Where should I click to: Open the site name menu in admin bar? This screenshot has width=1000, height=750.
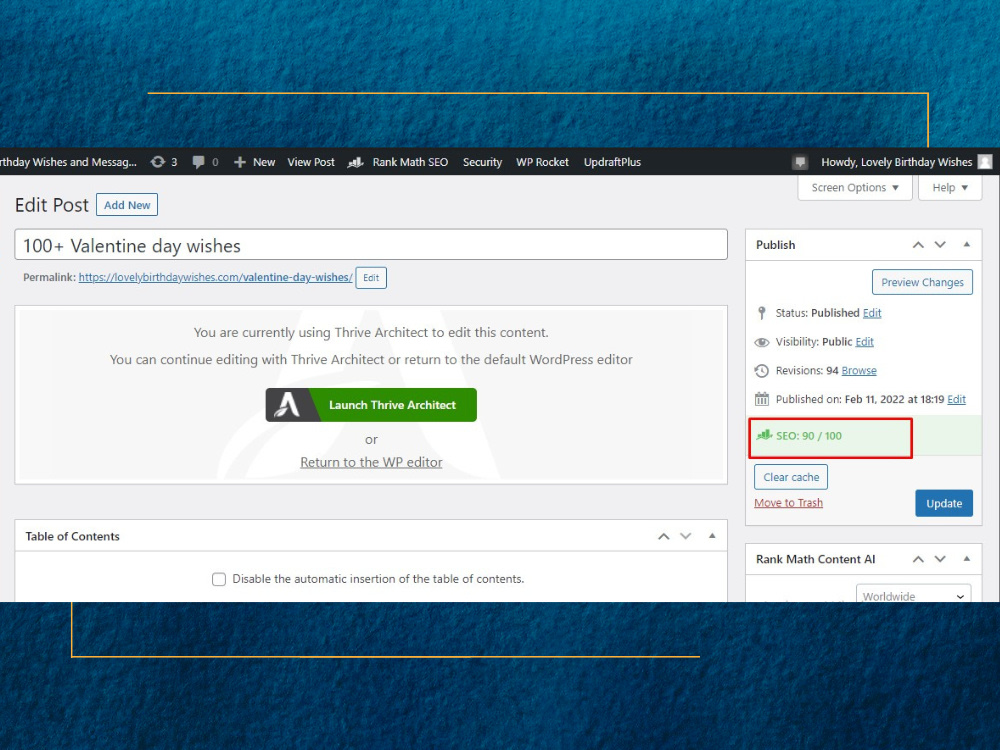click(68, 162)
